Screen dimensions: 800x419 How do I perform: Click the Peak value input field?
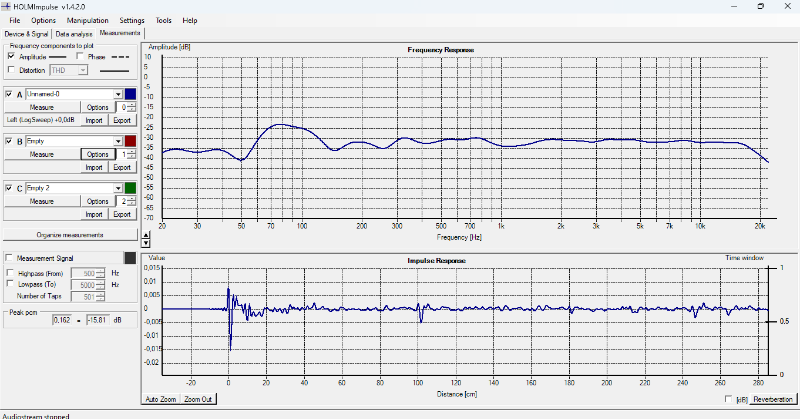tap(63, 320)
